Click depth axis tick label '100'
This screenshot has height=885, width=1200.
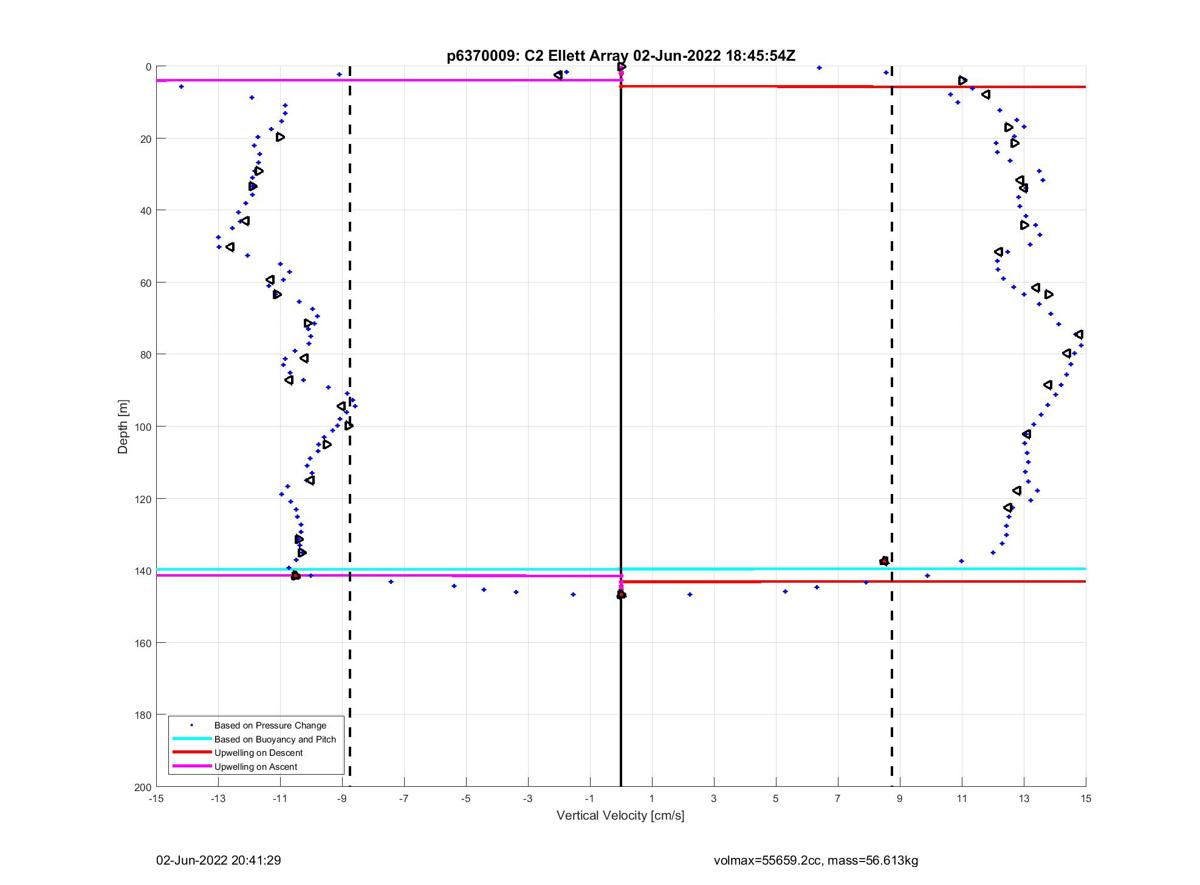(x=142, y=427)
